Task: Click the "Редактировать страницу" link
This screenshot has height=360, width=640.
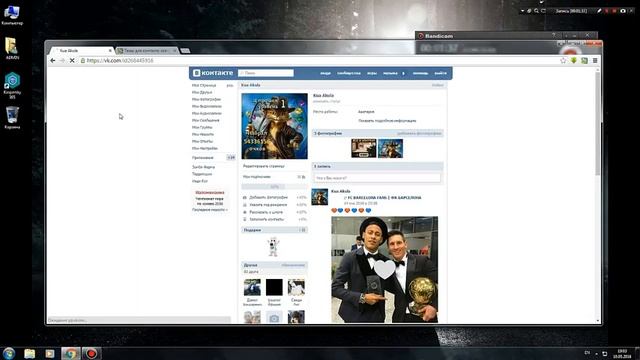Action: tap(264, 166)
